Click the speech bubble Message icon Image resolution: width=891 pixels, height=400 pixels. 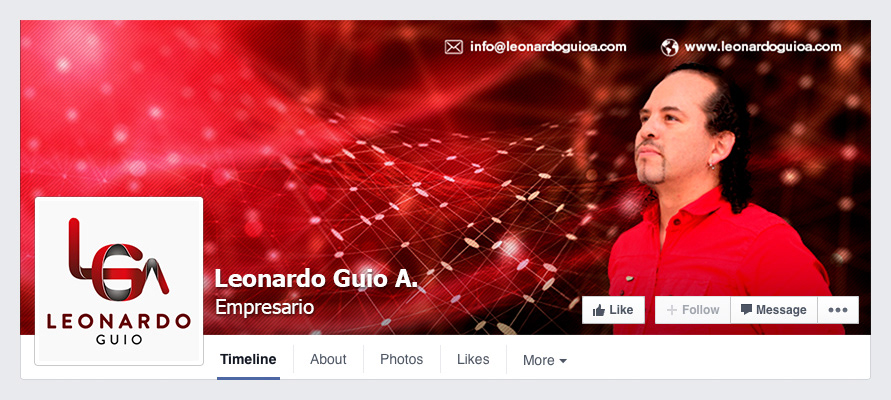pyautogui.click(x=746, y=310)
